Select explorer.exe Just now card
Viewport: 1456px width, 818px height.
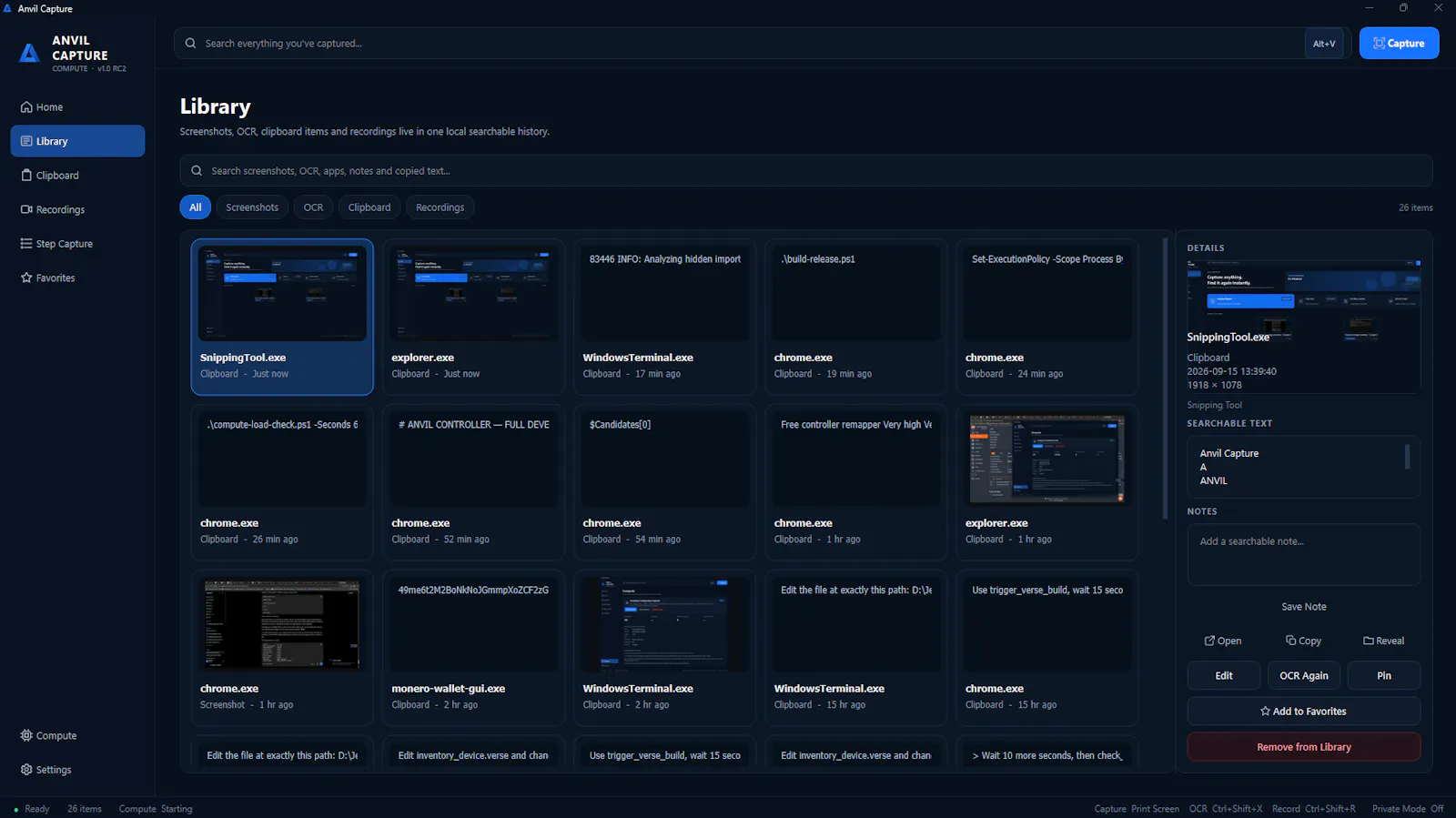tap(473, 317)
